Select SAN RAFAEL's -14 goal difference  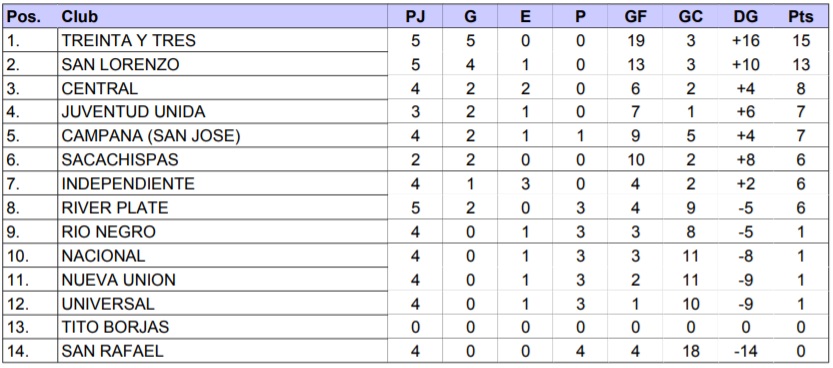coord(745,351)
